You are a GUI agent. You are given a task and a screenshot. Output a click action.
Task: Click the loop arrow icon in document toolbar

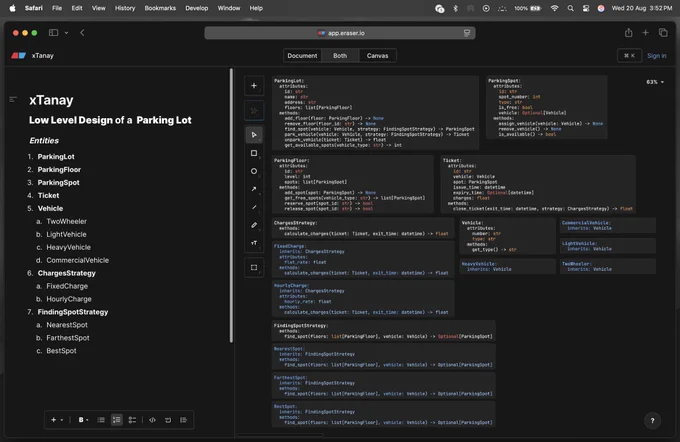coord(168,420)
